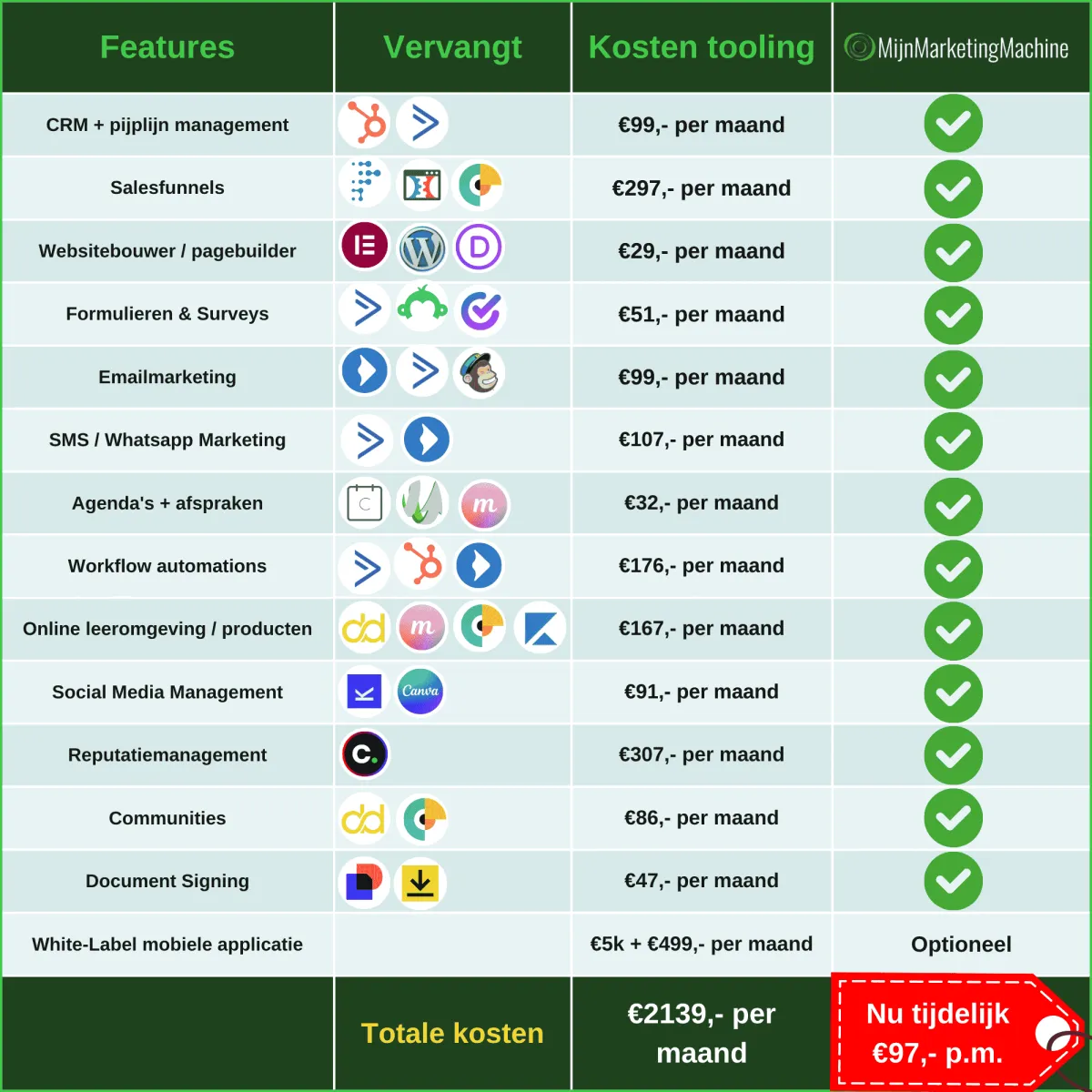Image resolution: width=1092 pixels, height=1092 pixels.
Task: Click the WordPress logo icon
Action: point(422,248)
